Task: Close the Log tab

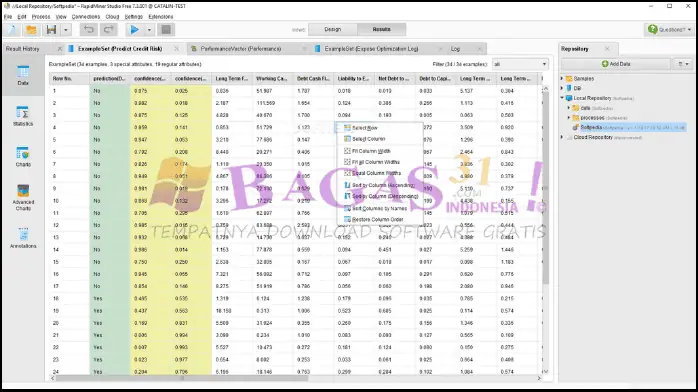Action: [x=479, y=48]
